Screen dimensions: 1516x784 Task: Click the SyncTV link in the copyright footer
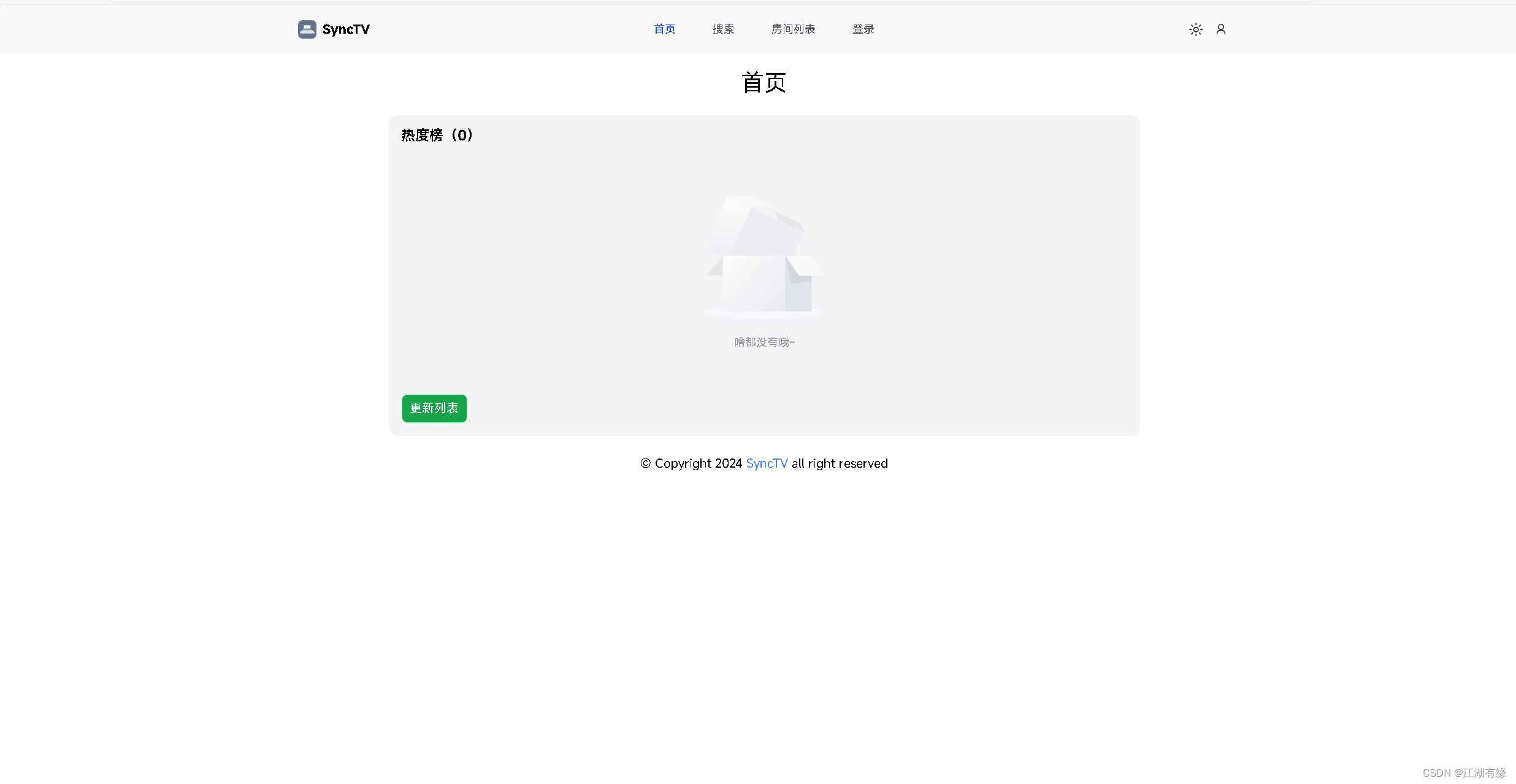pyautogui.click(x=767, y=463)
